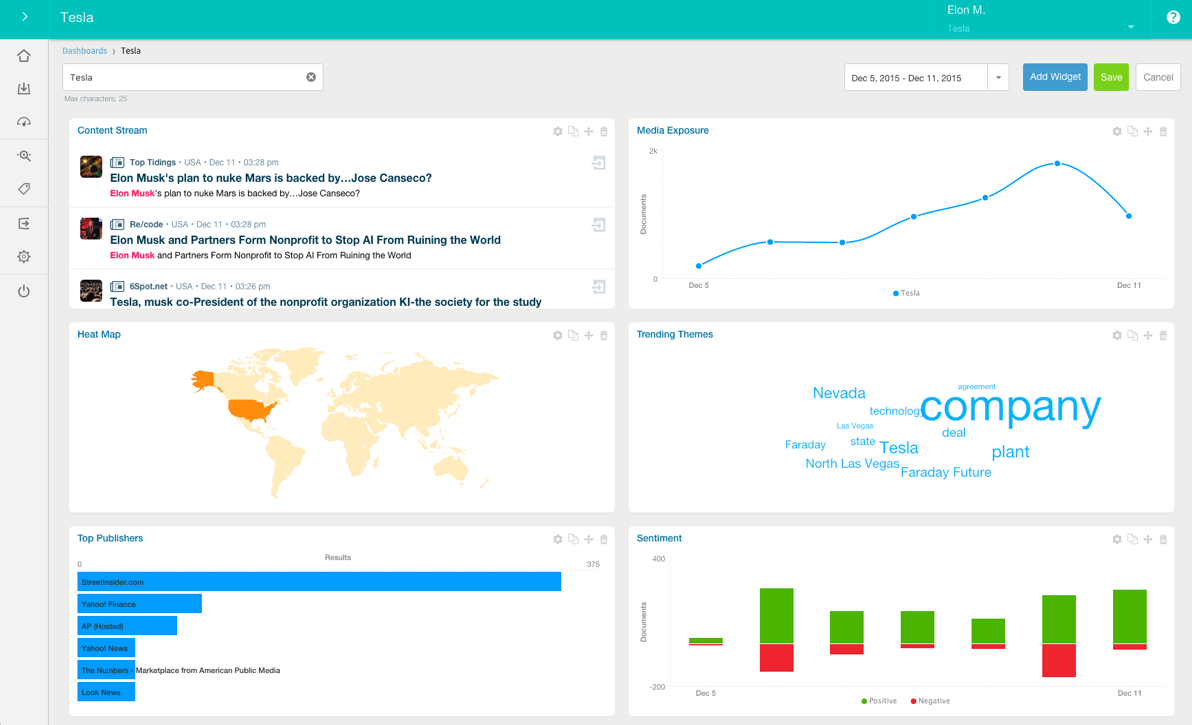Click the Add Widget button
This screenshot has width=1192, height=725.
tap(1055, 77)
